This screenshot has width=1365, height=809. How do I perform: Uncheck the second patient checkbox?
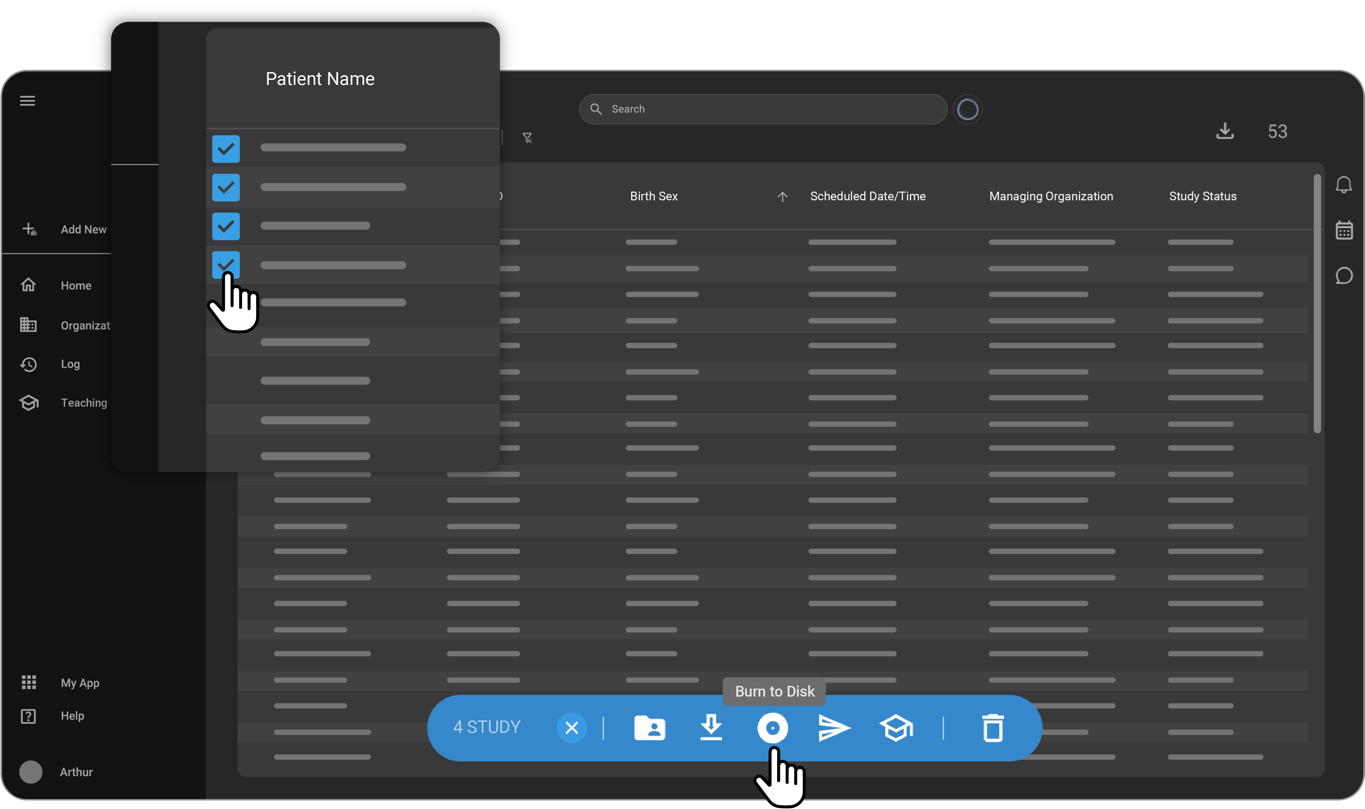[226, 188]
